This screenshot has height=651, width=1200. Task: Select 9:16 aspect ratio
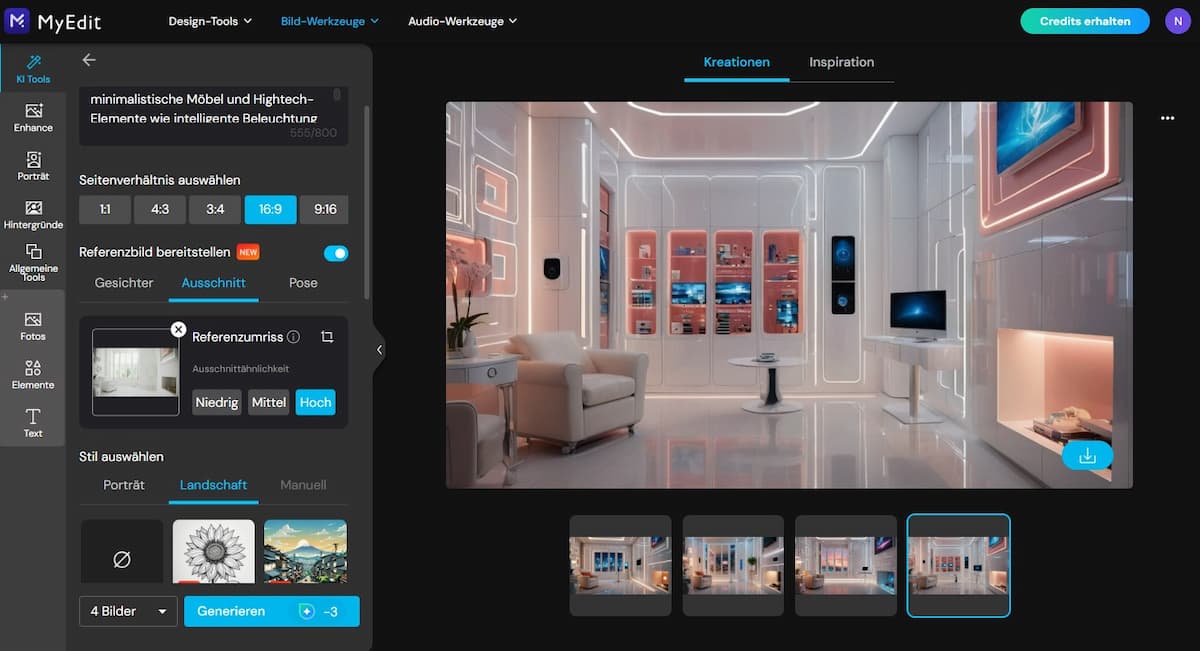point(325,209)
